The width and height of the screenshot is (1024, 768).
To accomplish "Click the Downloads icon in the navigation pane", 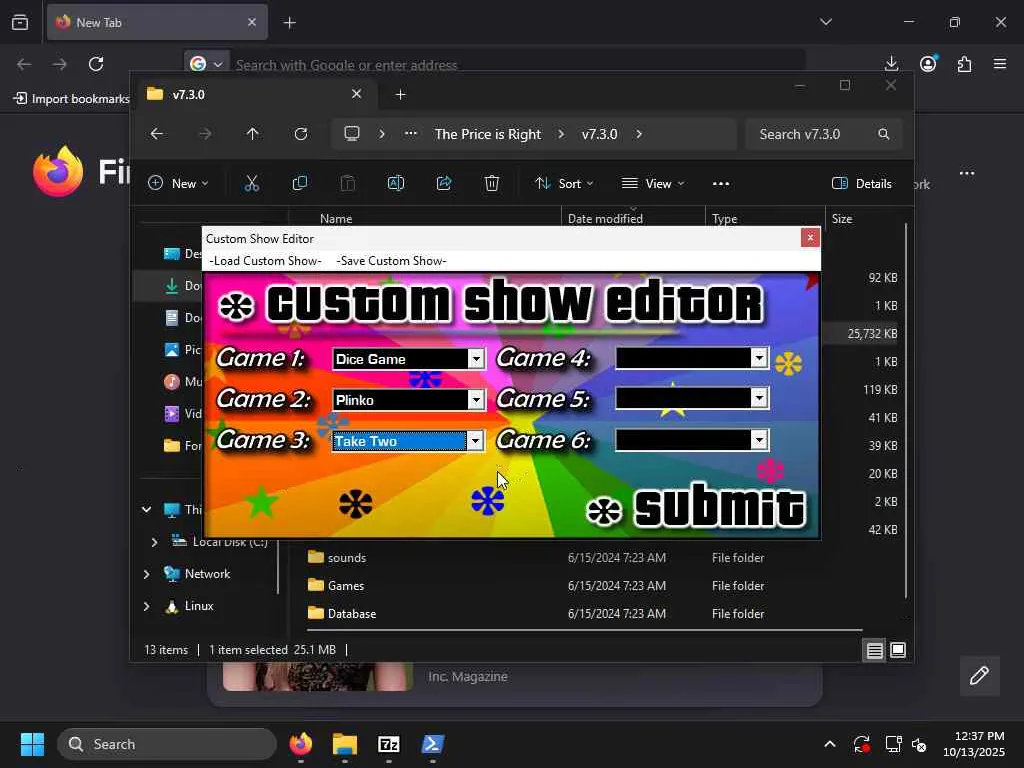I will coord(172,285).
